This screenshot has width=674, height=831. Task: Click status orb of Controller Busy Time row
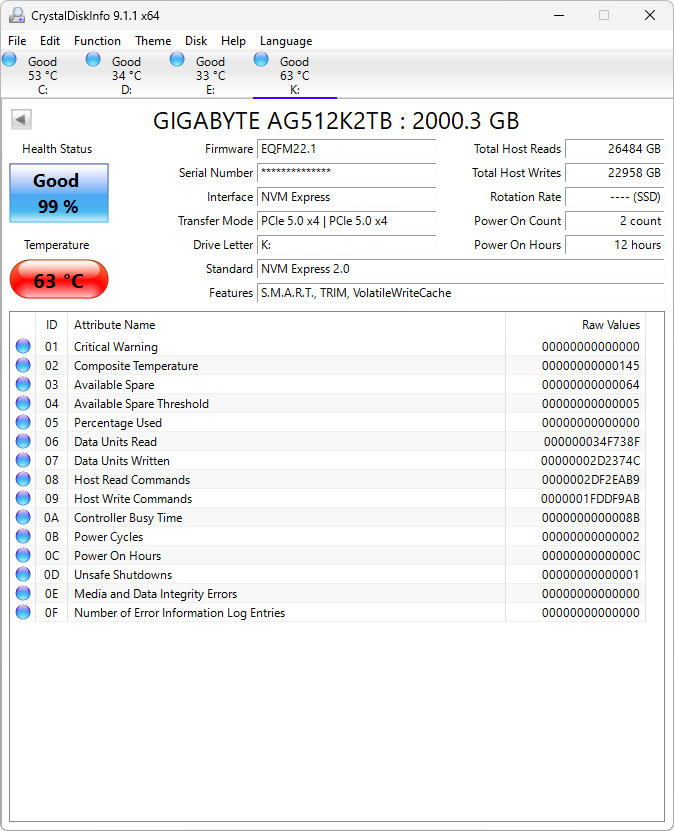coord(23,517)
